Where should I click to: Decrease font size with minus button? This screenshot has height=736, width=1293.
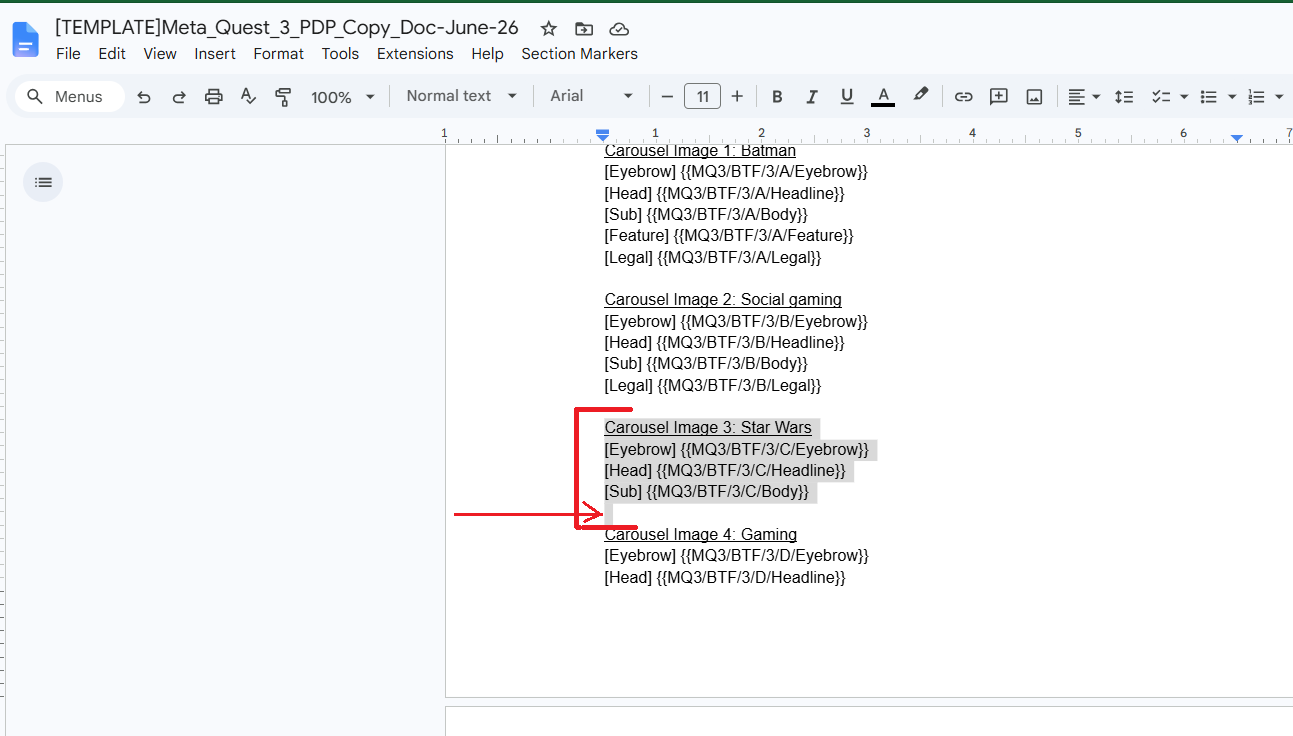click(667, 97)
